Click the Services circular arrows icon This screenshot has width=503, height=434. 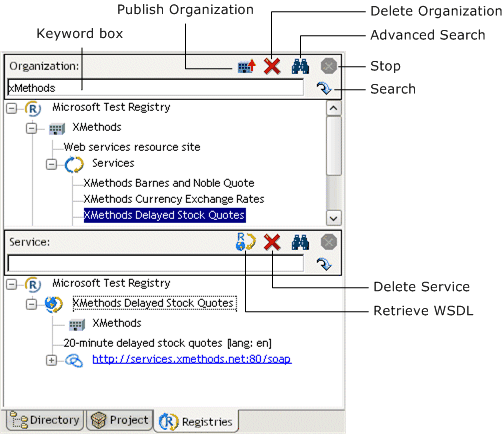click(x=74, y=165)
